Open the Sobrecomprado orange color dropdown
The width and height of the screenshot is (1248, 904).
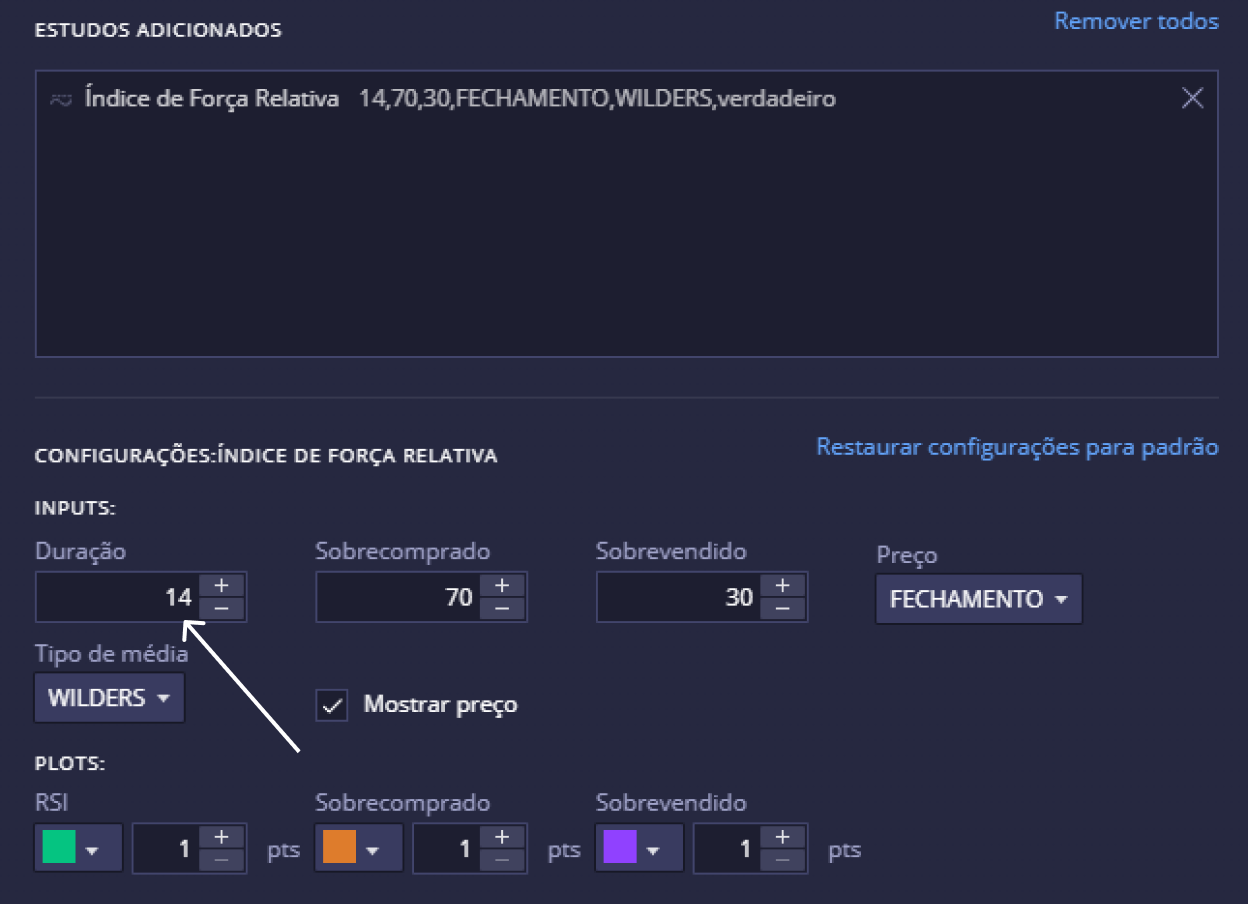pos(358,849)
